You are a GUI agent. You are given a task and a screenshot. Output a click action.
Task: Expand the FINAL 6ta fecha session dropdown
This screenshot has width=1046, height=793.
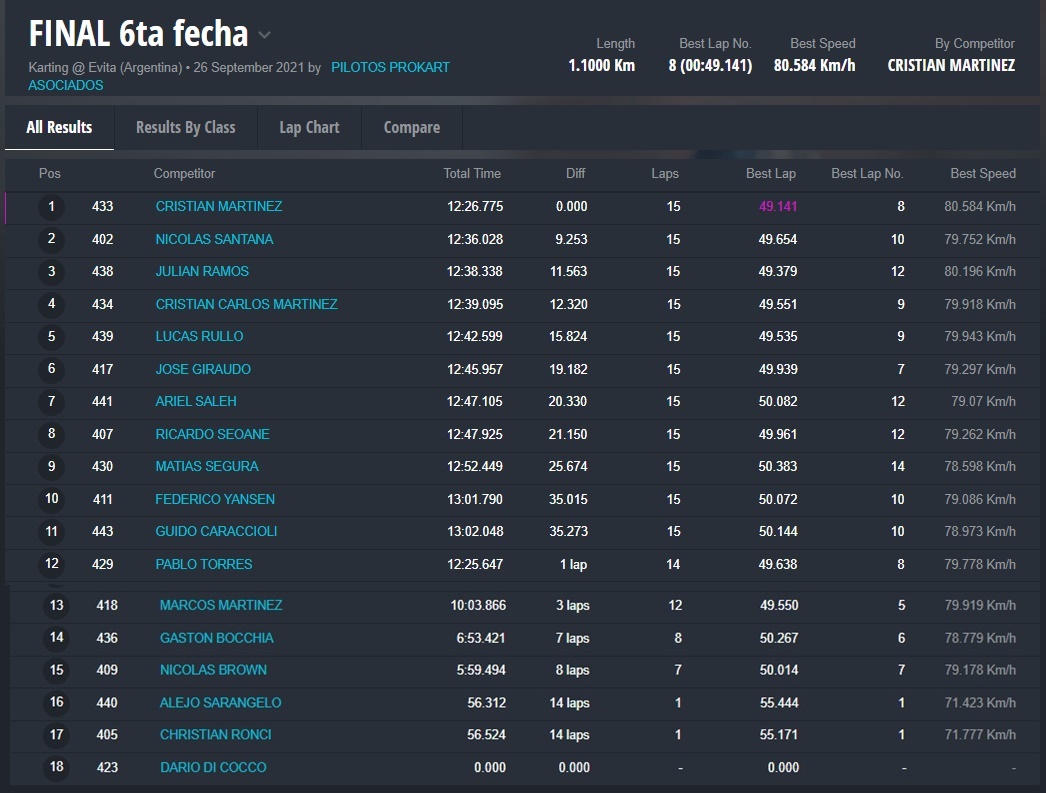(x=264, y=35)
